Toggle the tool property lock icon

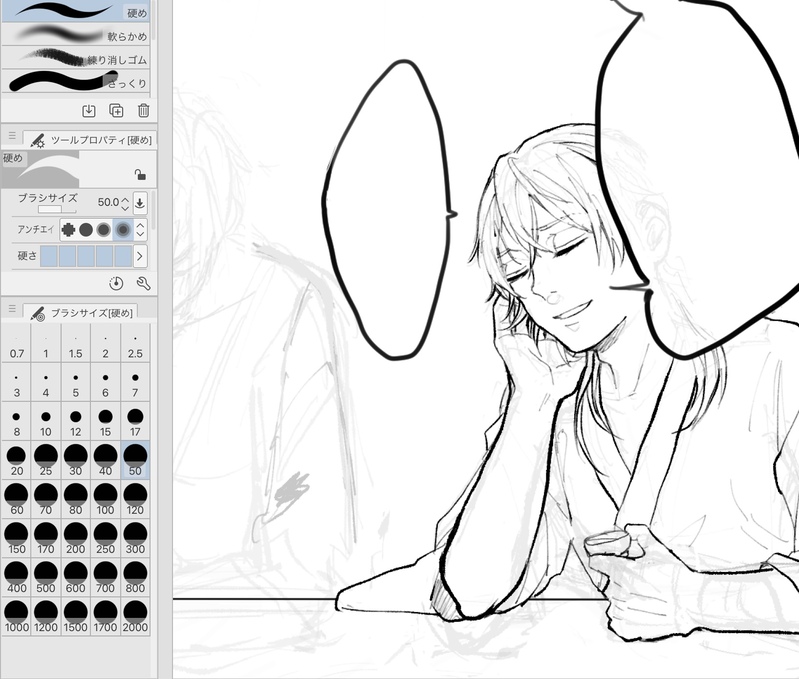click(x=140, y=175)
